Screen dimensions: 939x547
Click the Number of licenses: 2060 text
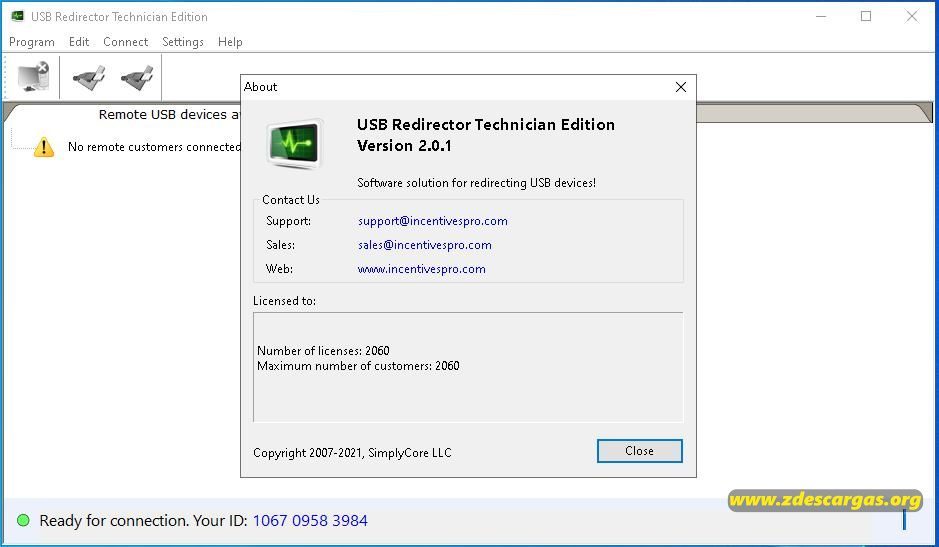point(323,350)
